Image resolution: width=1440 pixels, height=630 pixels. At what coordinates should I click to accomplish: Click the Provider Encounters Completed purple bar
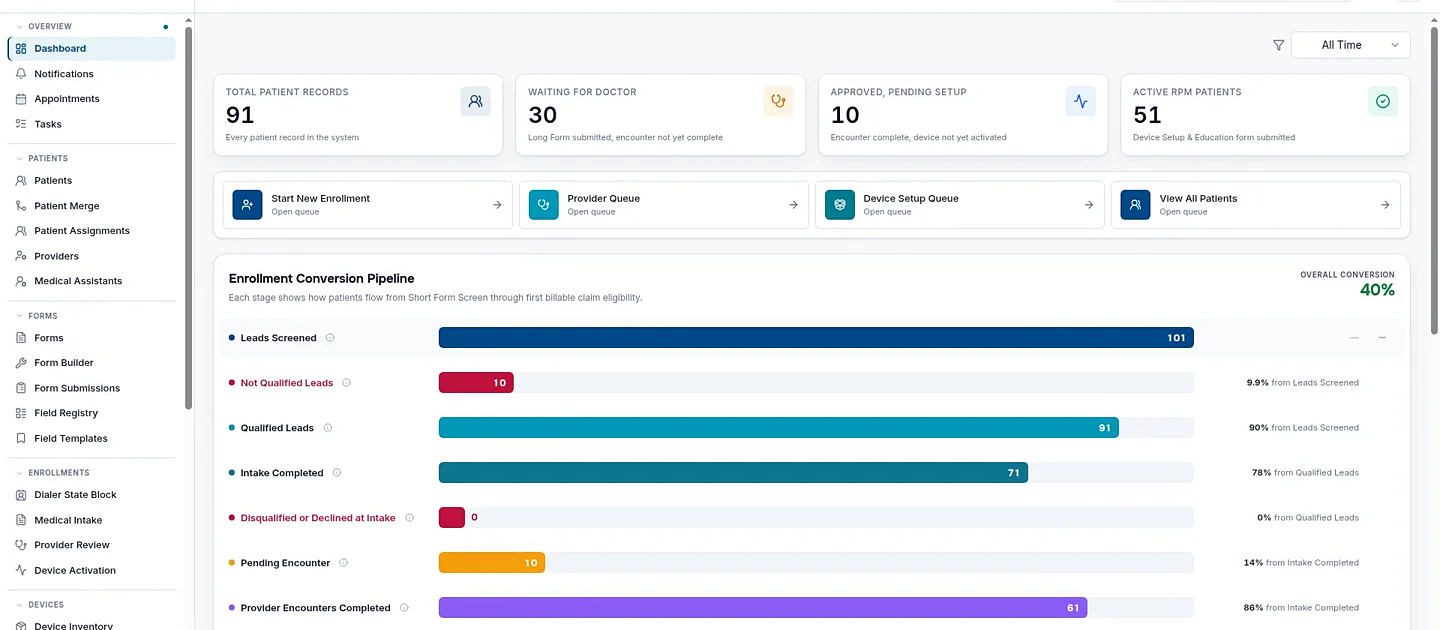pos(763,608)
